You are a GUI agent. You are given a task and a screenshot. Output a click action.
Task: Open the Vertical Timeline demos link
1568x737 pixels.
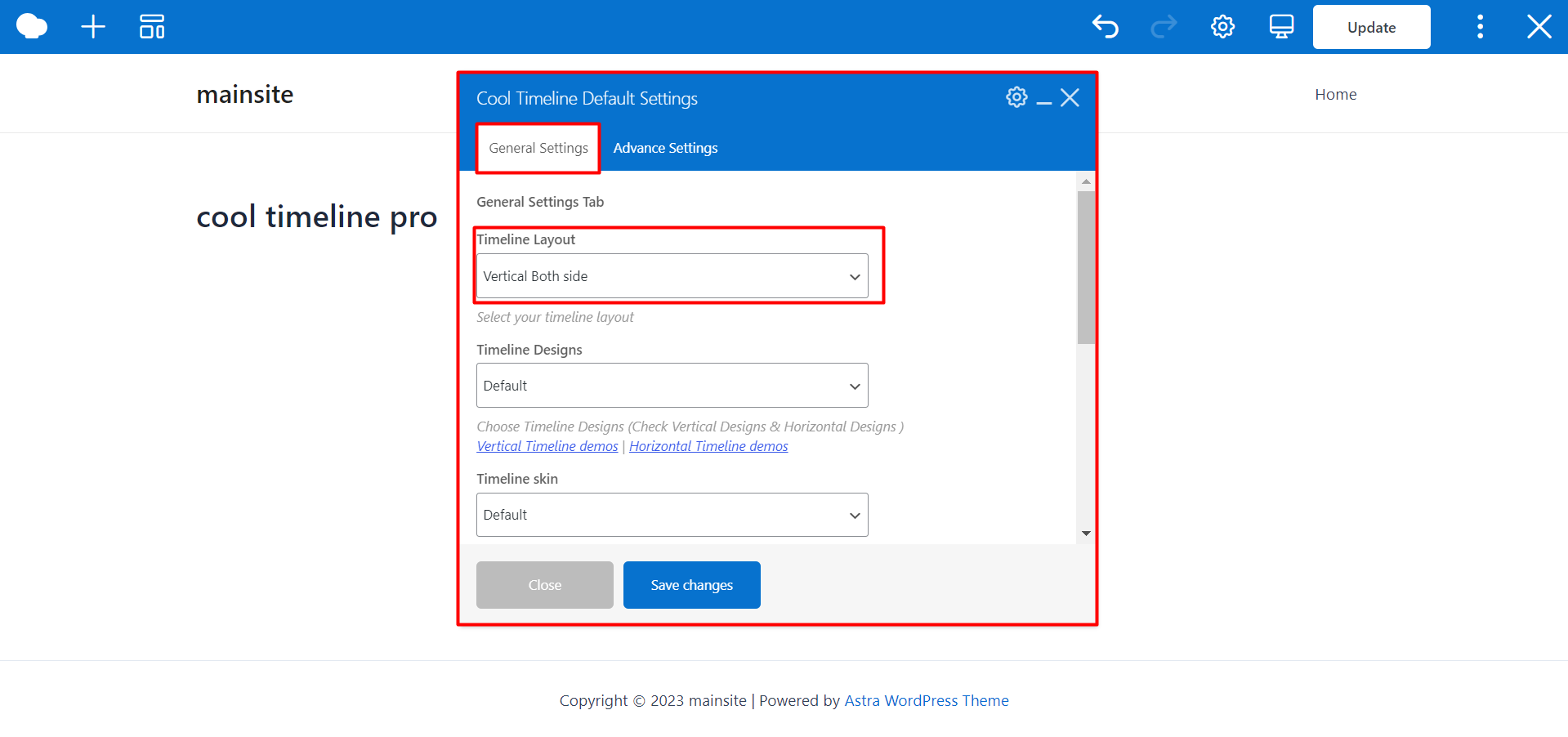tap(547, 446)
